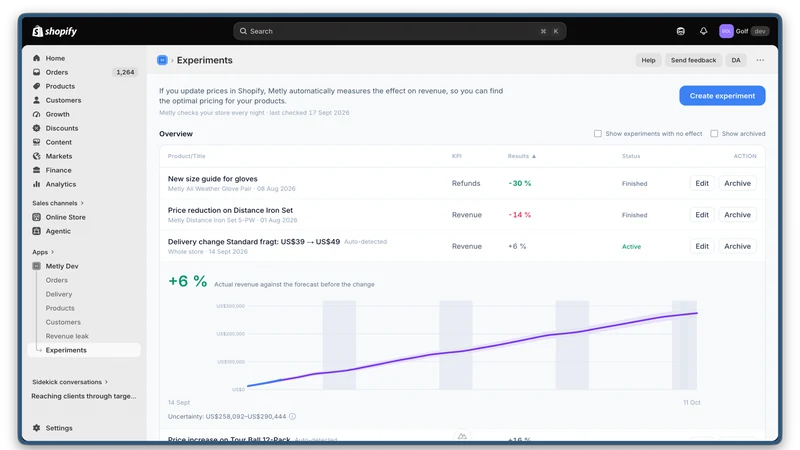This screenshot has height=450, width=800.
Task: Select the Agentic channel icon
Action: pyautogui.click(x=36, y=231)
